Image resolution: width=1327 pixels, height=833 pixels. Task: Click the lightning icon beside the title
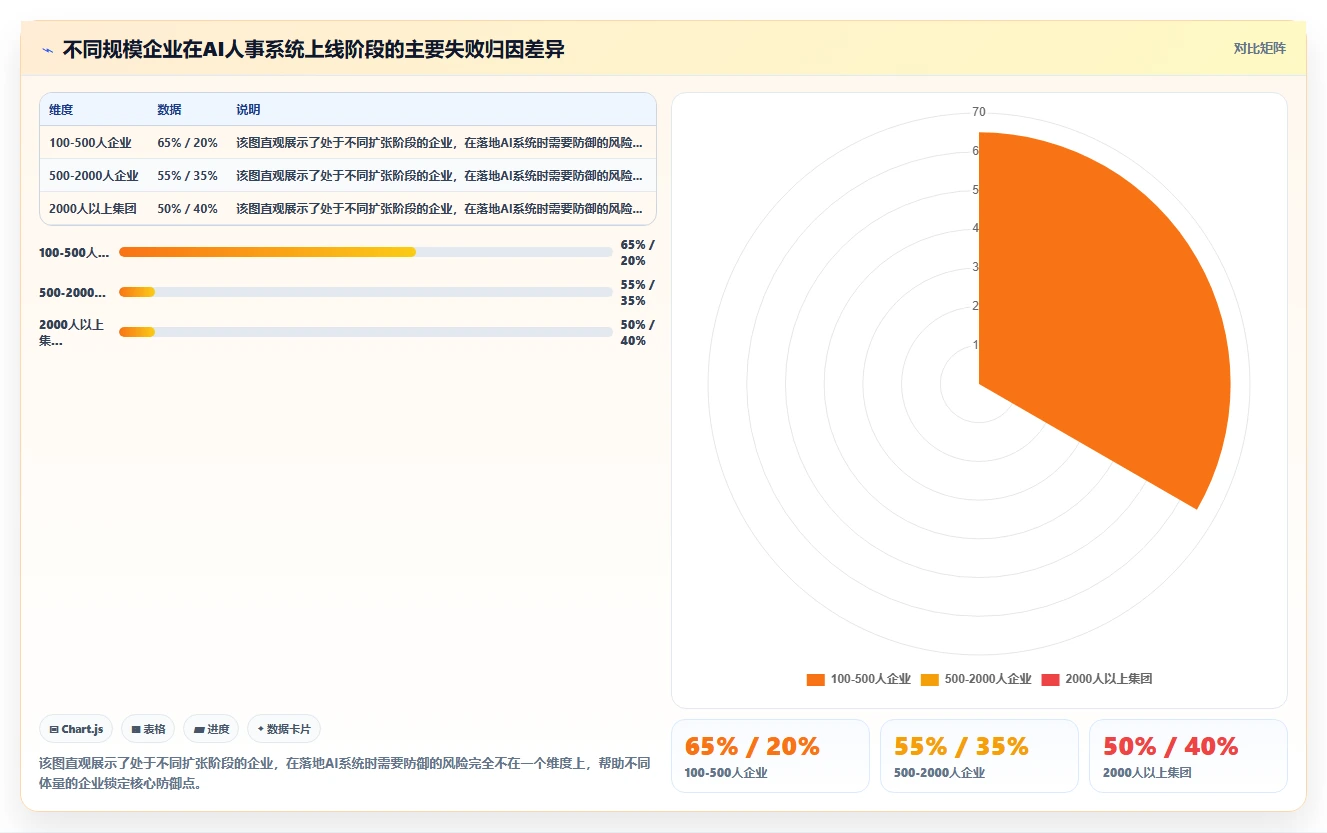click(48, 49)
